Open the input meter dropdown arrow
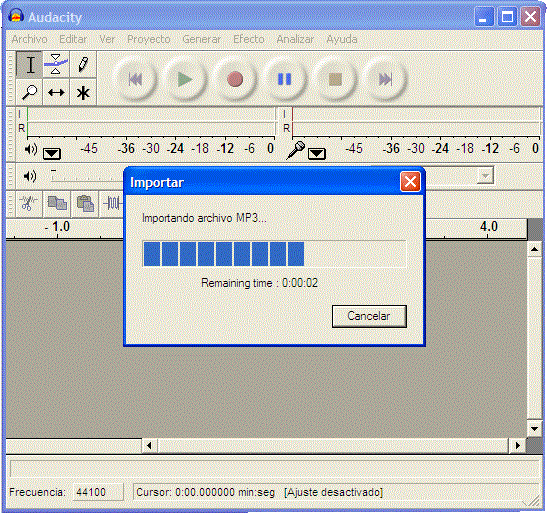Screen dimensions: 547x513 click(317, 153)
